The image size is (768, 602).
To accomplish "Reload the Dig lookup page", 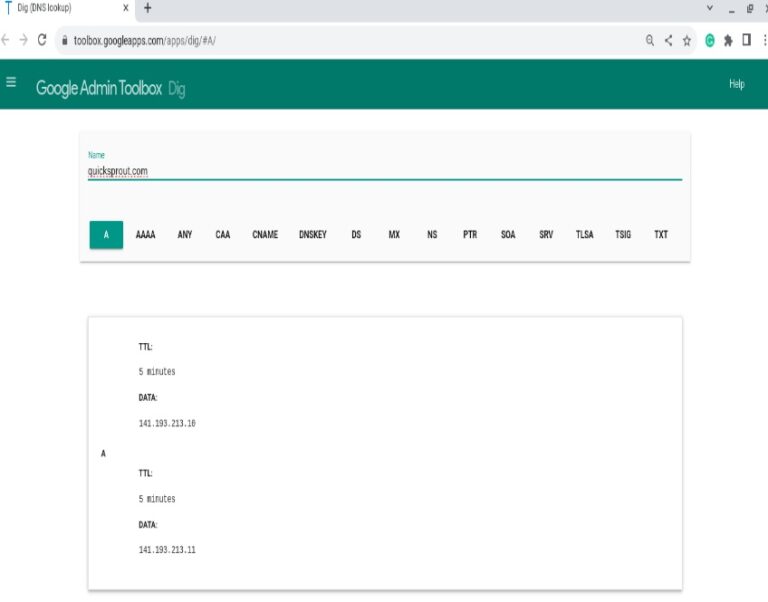I will tap(42, 40).
